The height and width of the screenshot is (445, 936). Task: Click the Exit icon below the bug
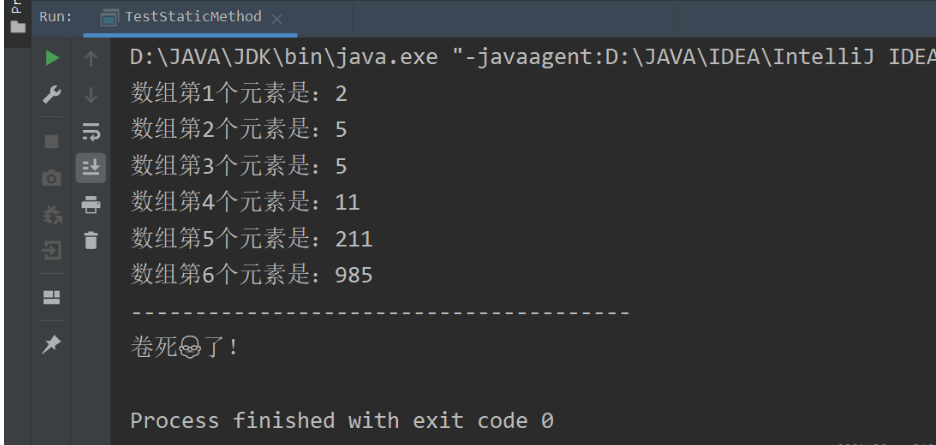point(53,249)
